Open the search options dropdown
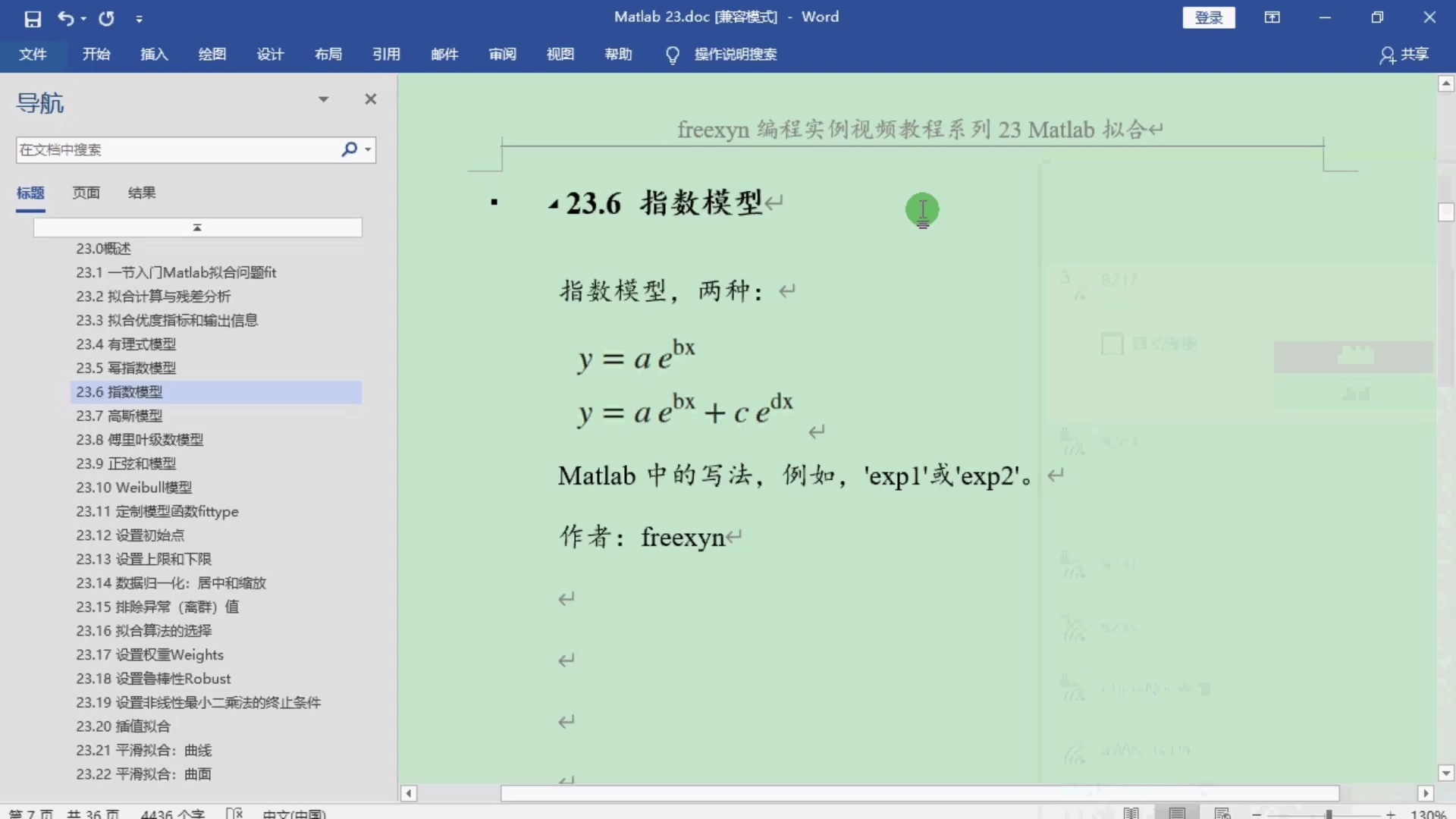Viewport: 1456px width, 819px height. coord(367,149)
